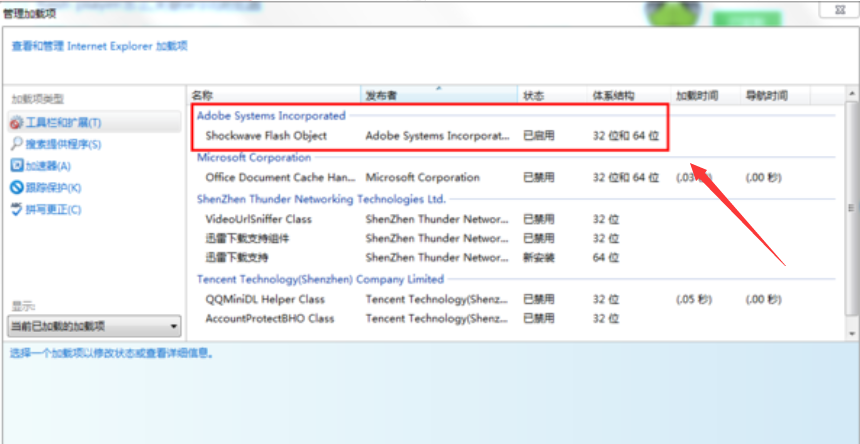Click the 已启用 status of Shockwave Flash
This screenshot has height=444, width=860.
click(x=539, y=135)
